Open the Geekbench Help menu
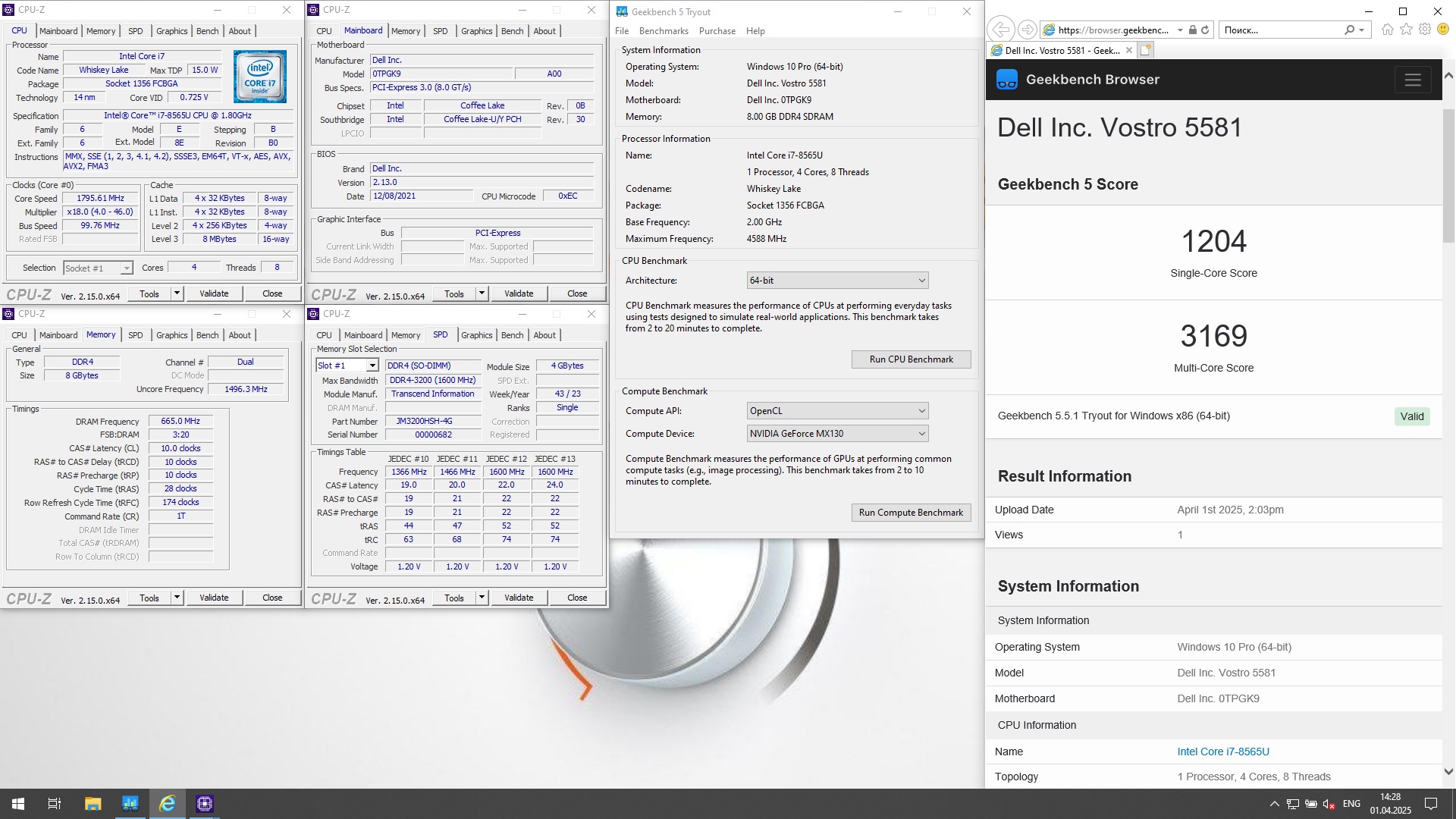Screen dimensions: 1456x819 pyautogui.click(x=755, y=31)
